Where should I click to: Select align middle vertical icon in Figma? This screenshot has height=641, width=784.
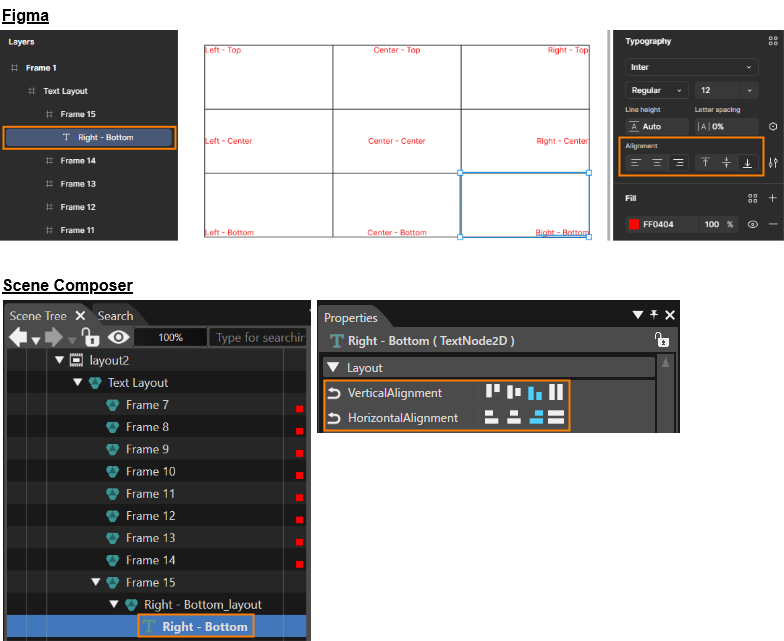tap(726, 162)
